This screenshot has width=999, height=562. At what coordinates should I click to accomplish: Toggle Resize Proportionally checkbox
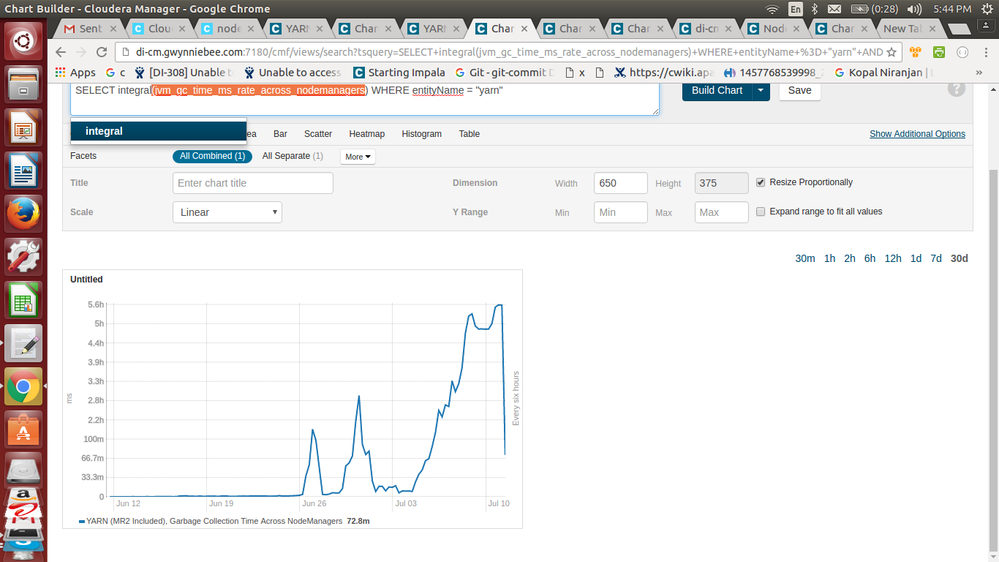click(760, 182)
